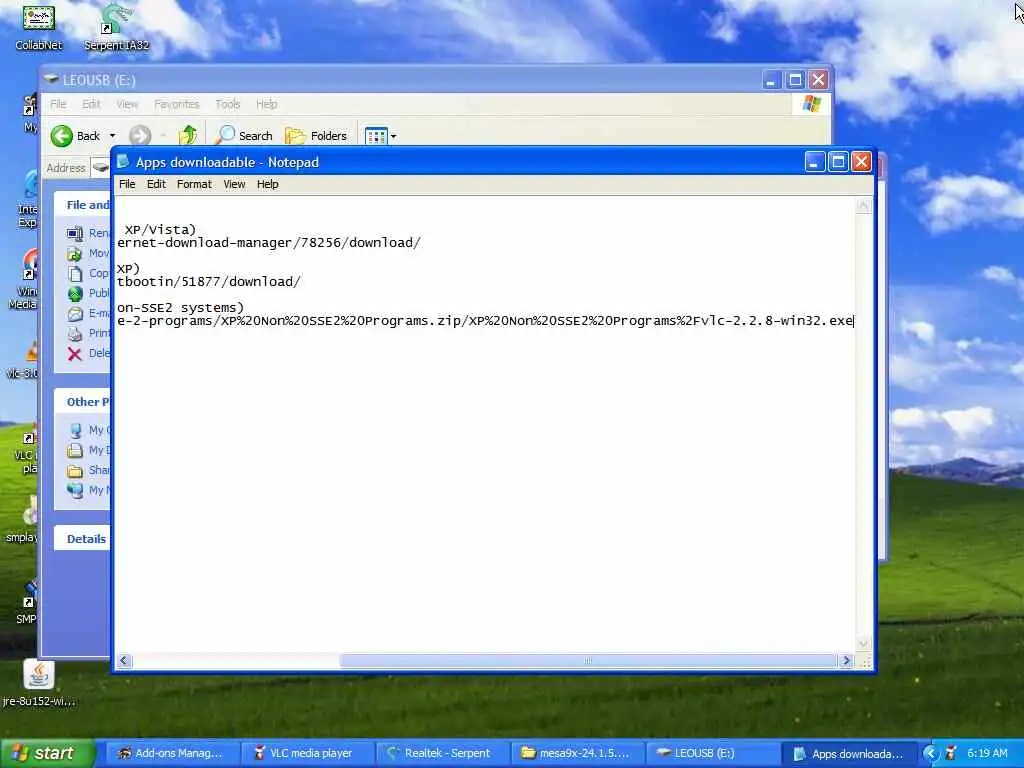The image size is (1024, 768).
Task: Click Notepad vertical scrollbar up arrow
Action: [863, 205]
